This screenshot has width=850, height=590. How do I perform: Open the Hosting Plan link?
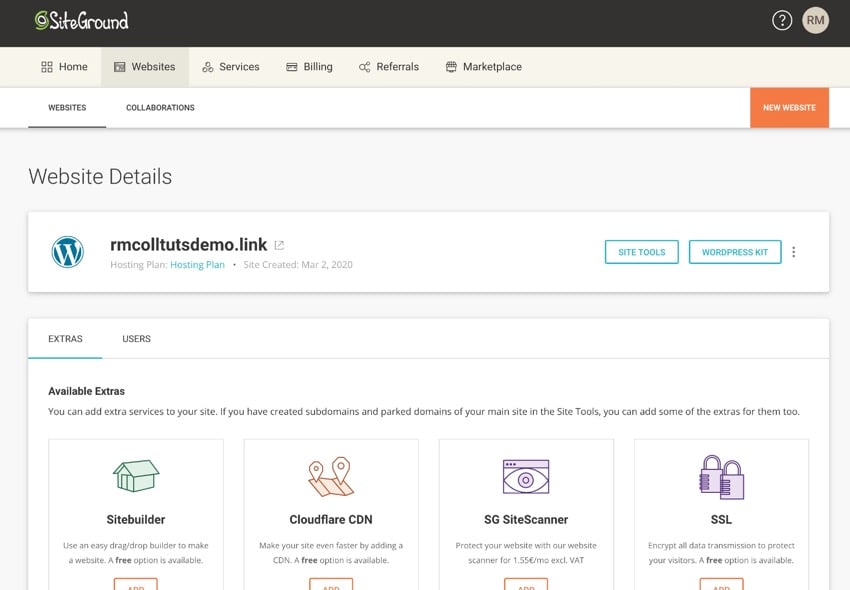(197, 265)
